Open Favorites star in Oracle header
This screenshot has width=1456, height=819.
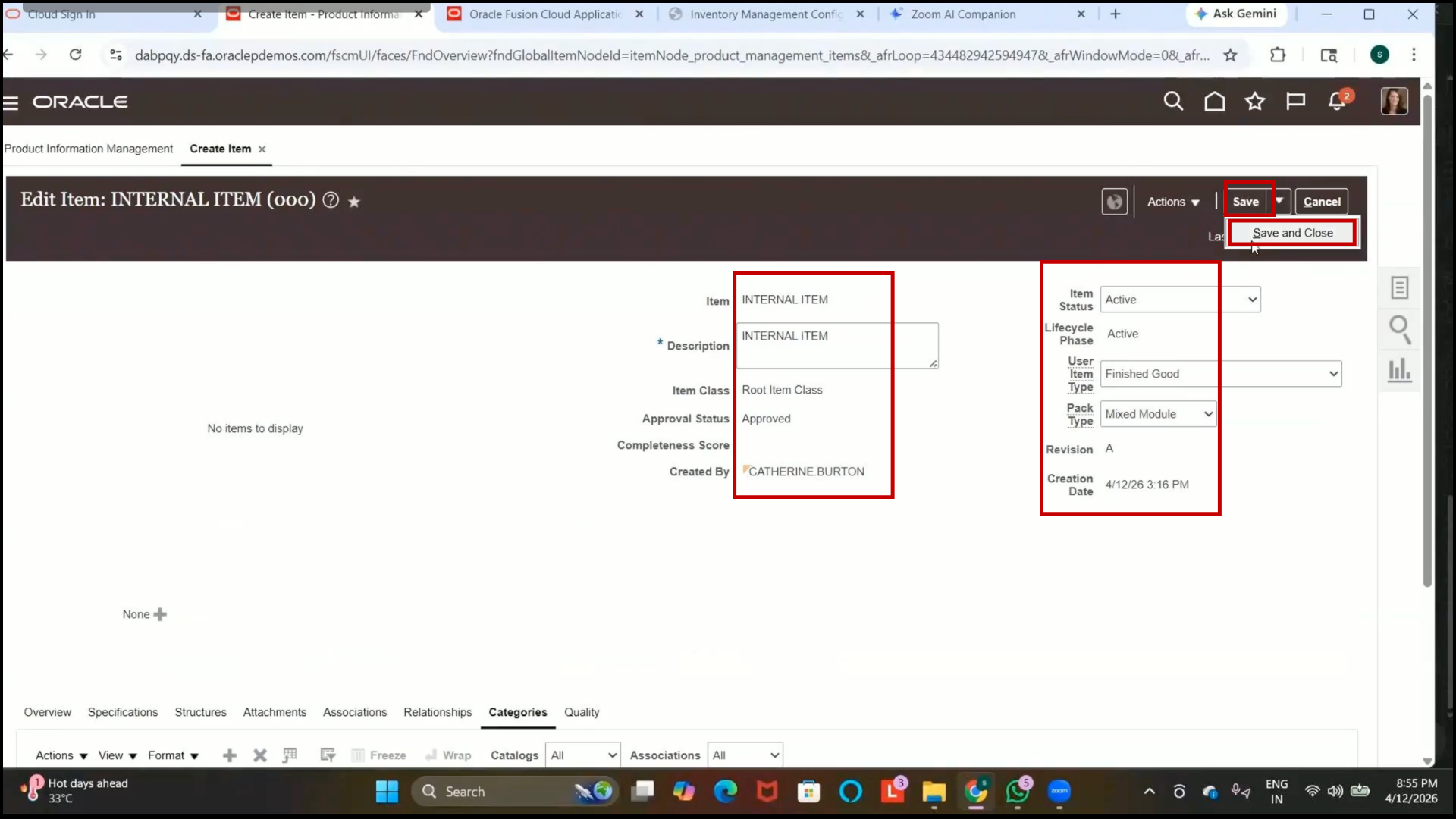point(1255,101)
